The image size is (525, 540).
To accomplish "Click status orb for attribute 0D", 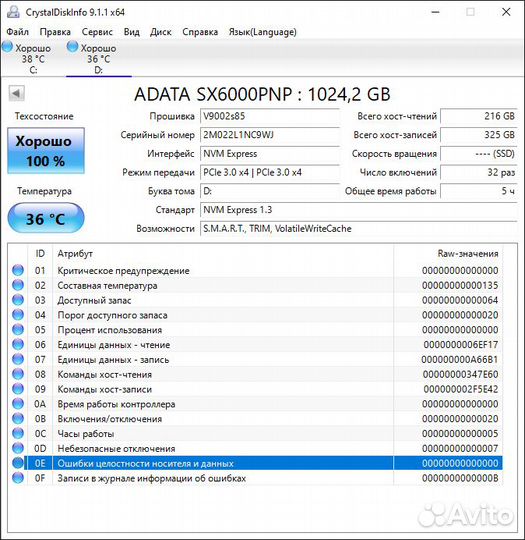I will [18, 448].
